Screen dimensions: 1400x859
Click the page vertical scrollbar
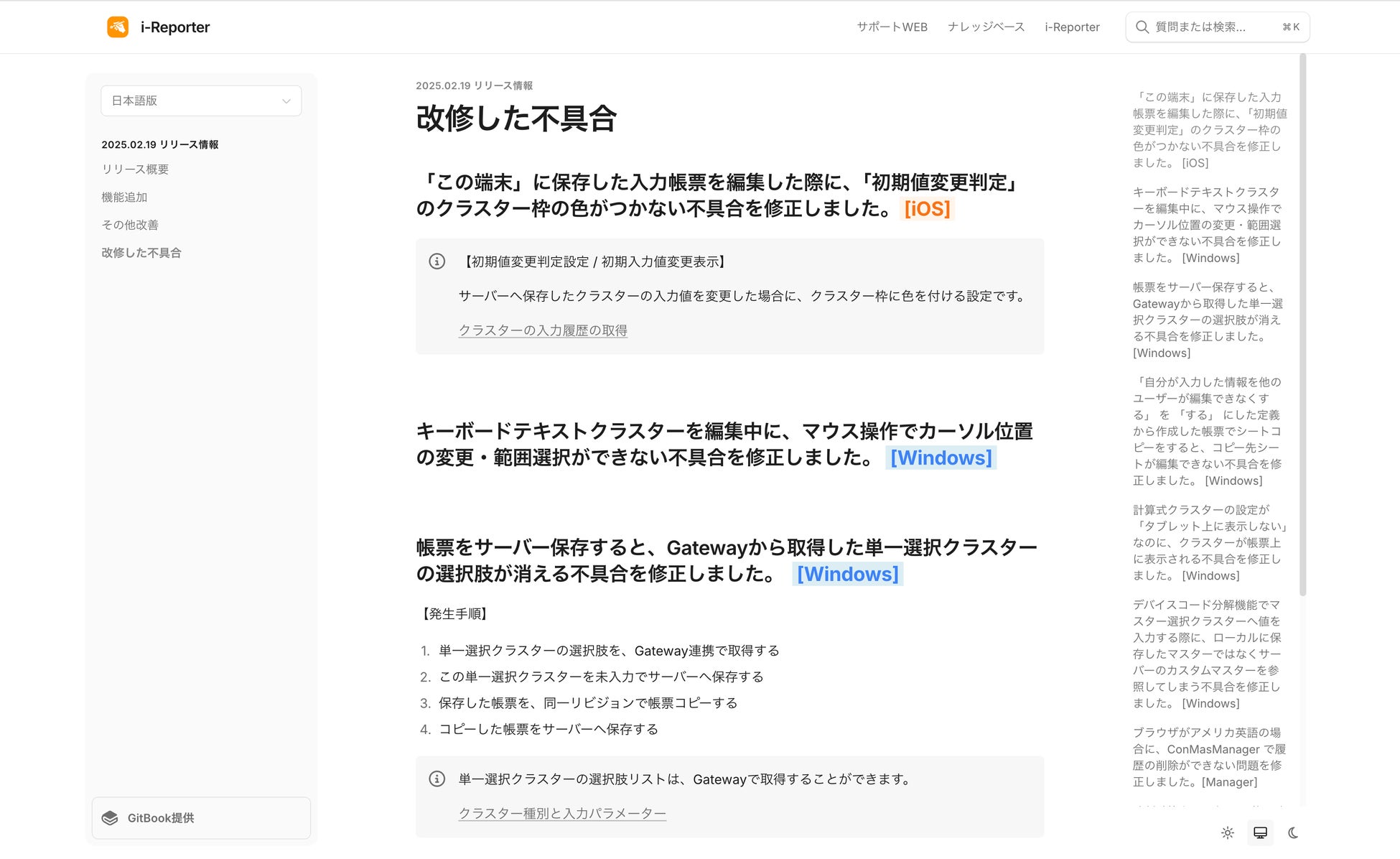coord(1302,323)
